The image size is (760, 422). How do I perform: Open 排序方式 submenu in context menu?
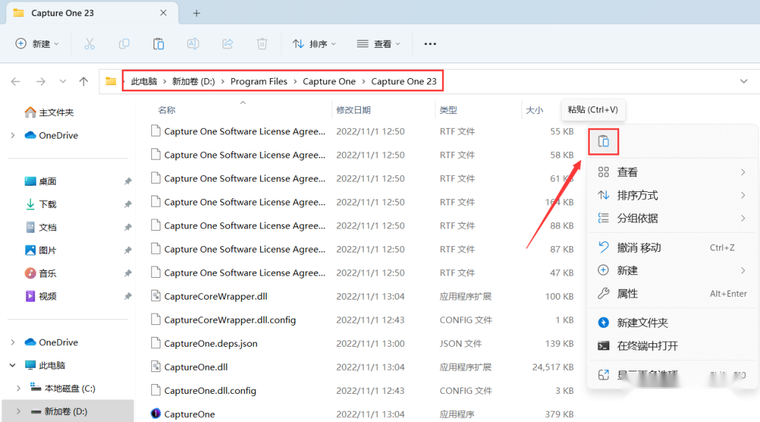(x=672, y=195)
